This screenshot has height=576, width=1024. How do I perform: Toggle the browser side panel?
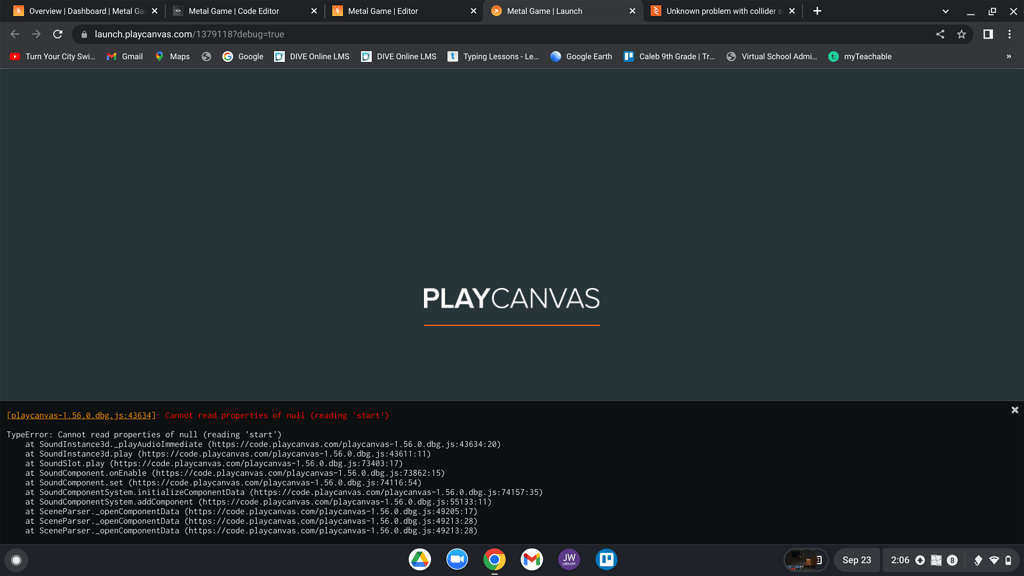pos(988,33)
